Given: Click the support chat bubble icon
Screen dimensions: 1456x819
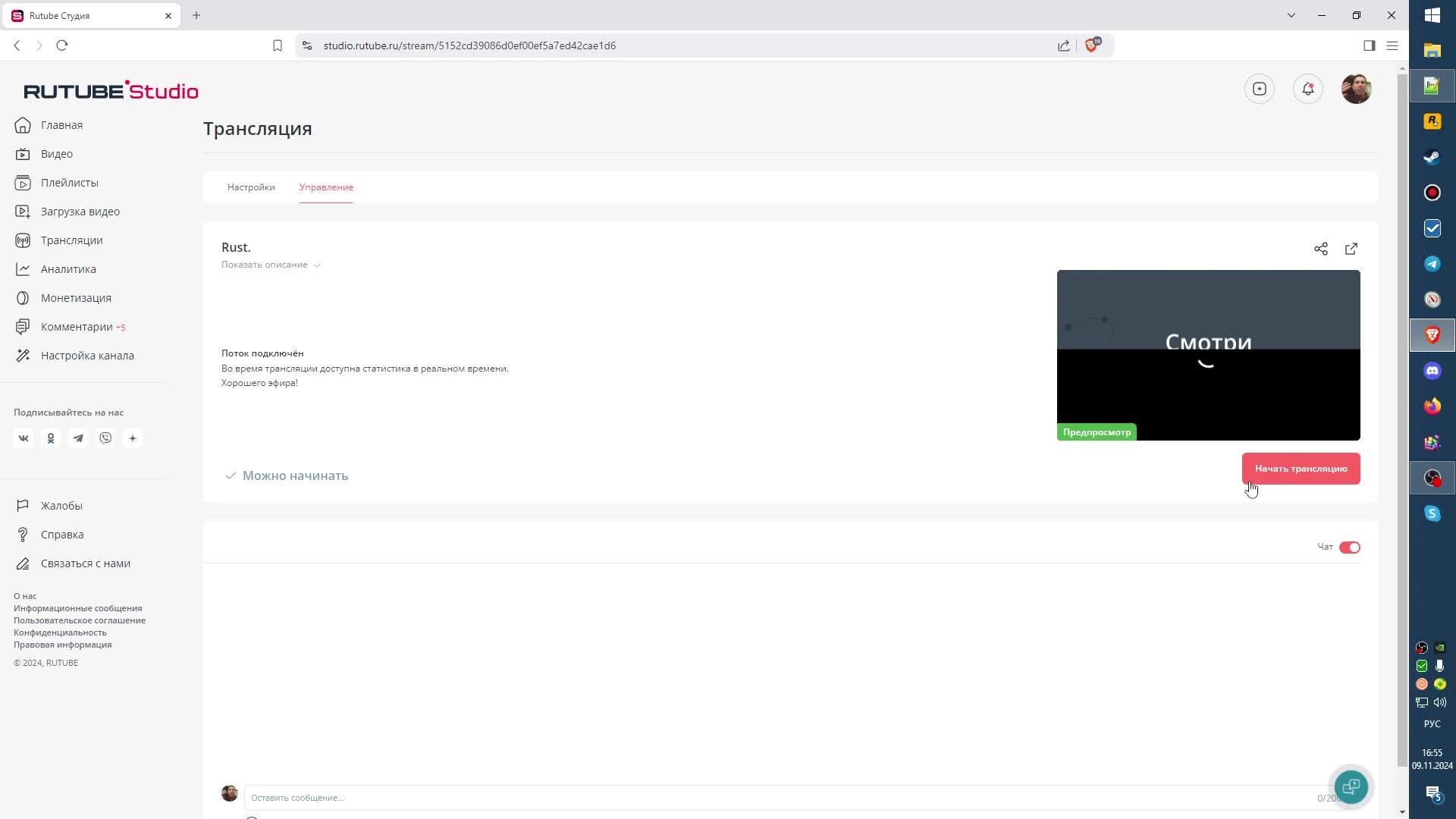Looking at the screenshot, I should coord(1351,786).
